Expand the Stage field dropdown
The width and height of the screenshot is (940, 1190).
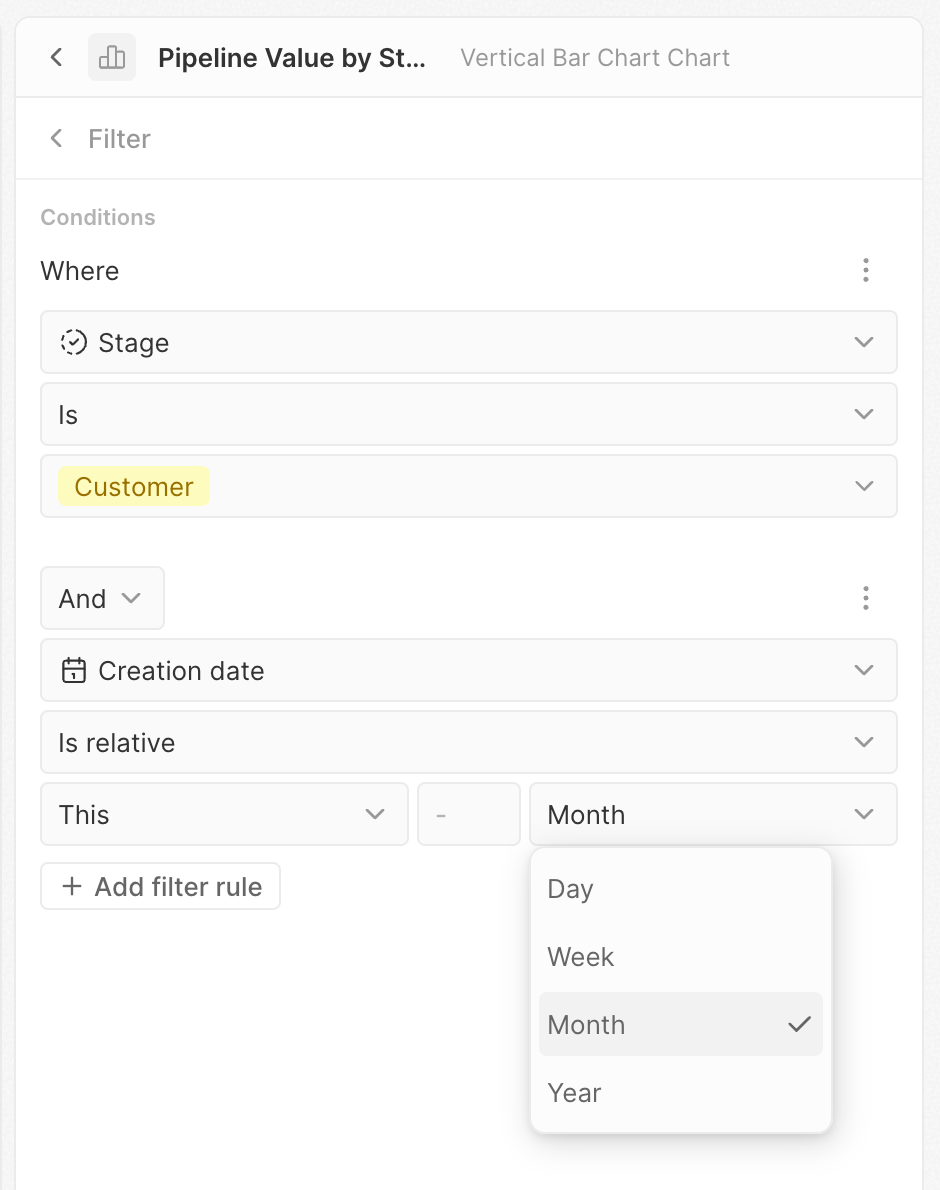pos(864,342)
